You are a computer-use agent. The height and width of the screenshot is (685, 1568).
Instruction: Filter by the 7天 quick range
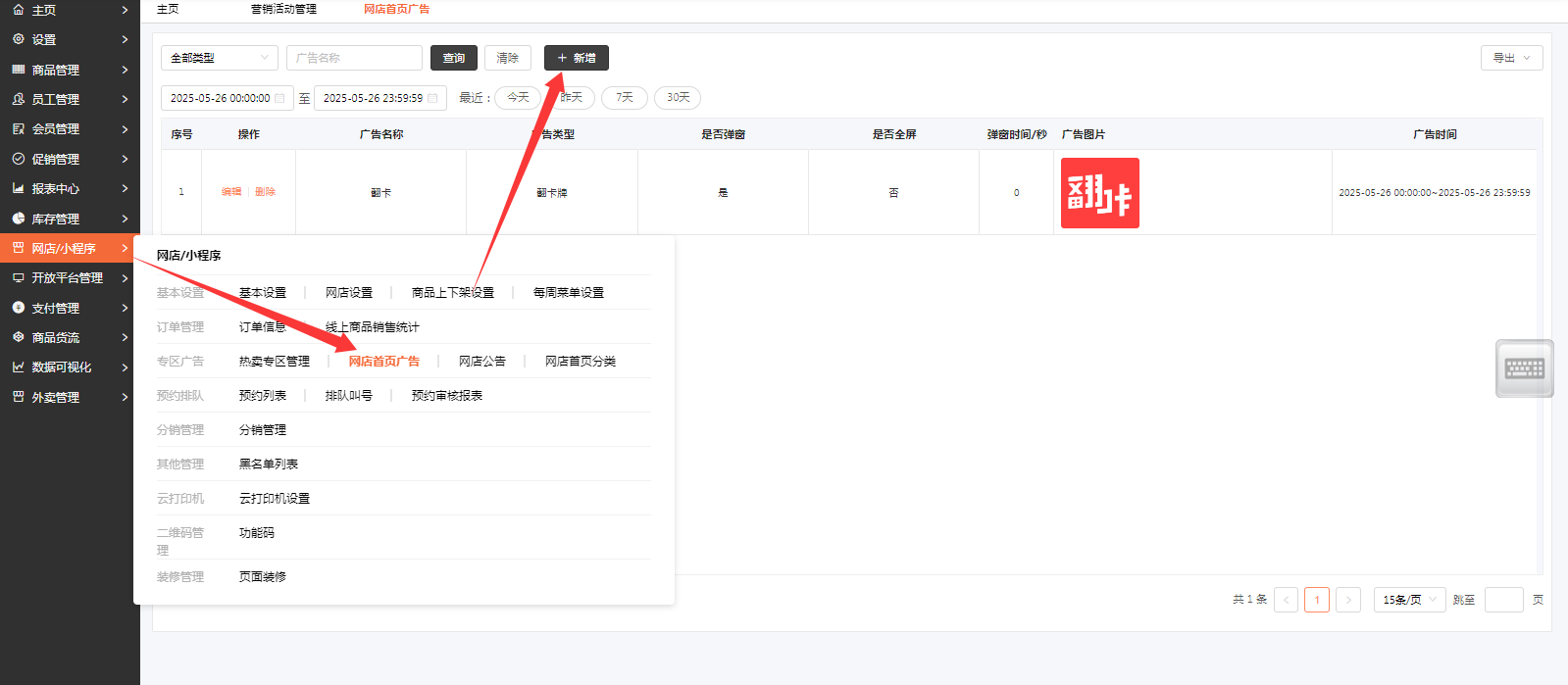click(x=625, y=98)
